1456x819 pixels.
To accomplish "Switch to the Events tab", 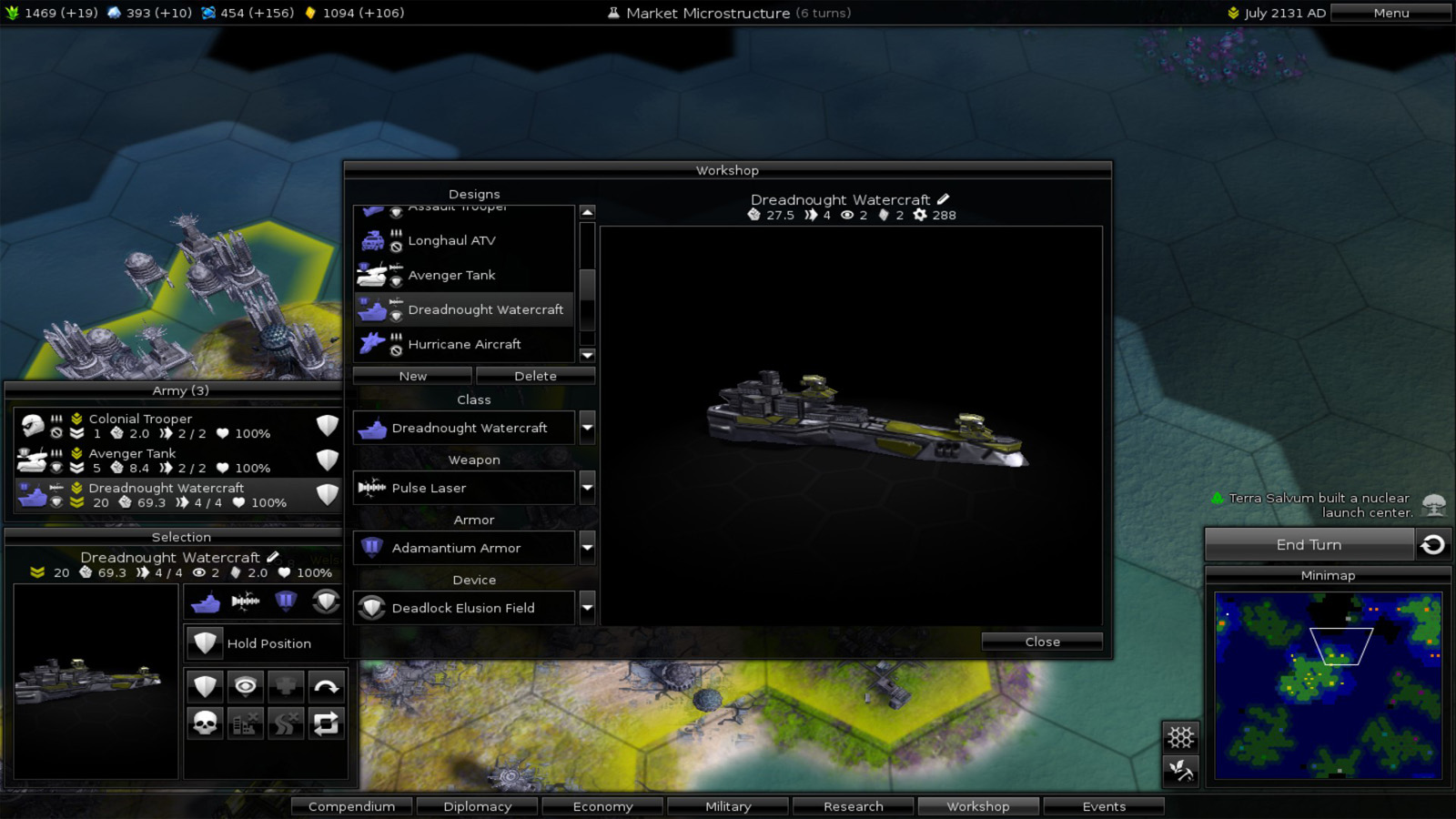I will click(x=1104, y=806).
